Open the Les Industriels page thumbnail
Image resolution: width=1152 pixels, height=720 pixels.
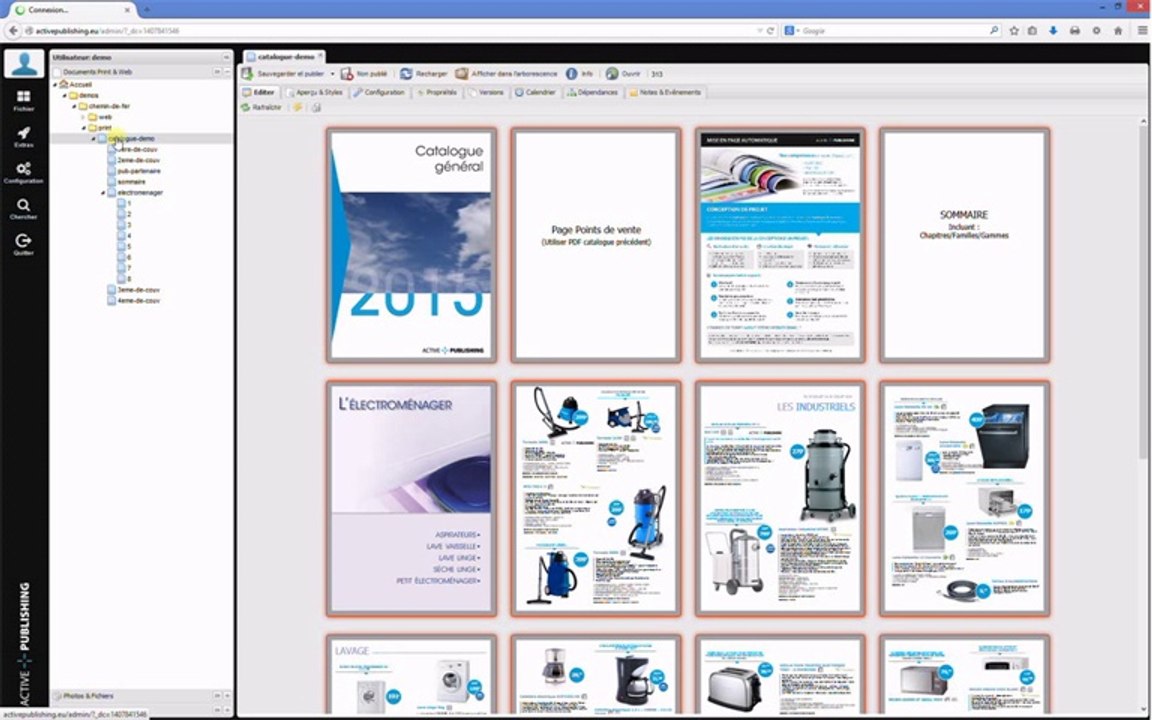pyautogui.click(x=780, y=498)
